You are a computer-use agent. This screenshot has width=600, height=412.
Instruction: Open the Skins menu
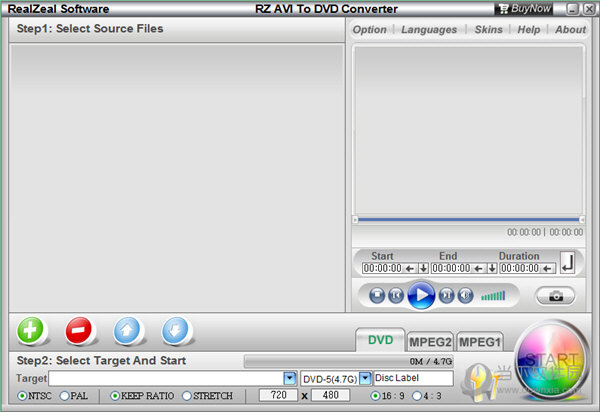tap(489, 29)
